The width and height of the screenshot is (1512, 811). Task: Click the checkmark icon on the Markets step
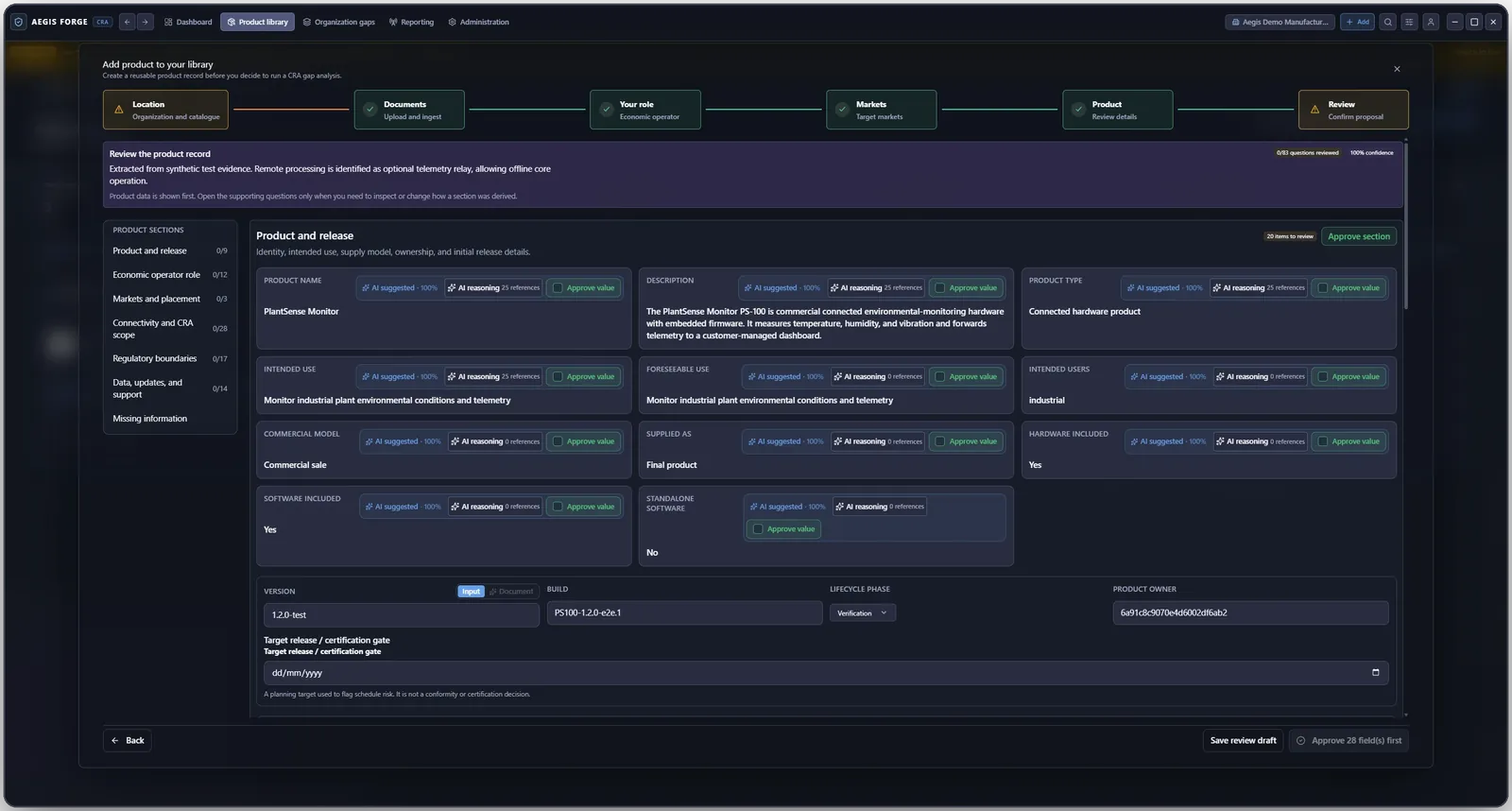(843, 110)
